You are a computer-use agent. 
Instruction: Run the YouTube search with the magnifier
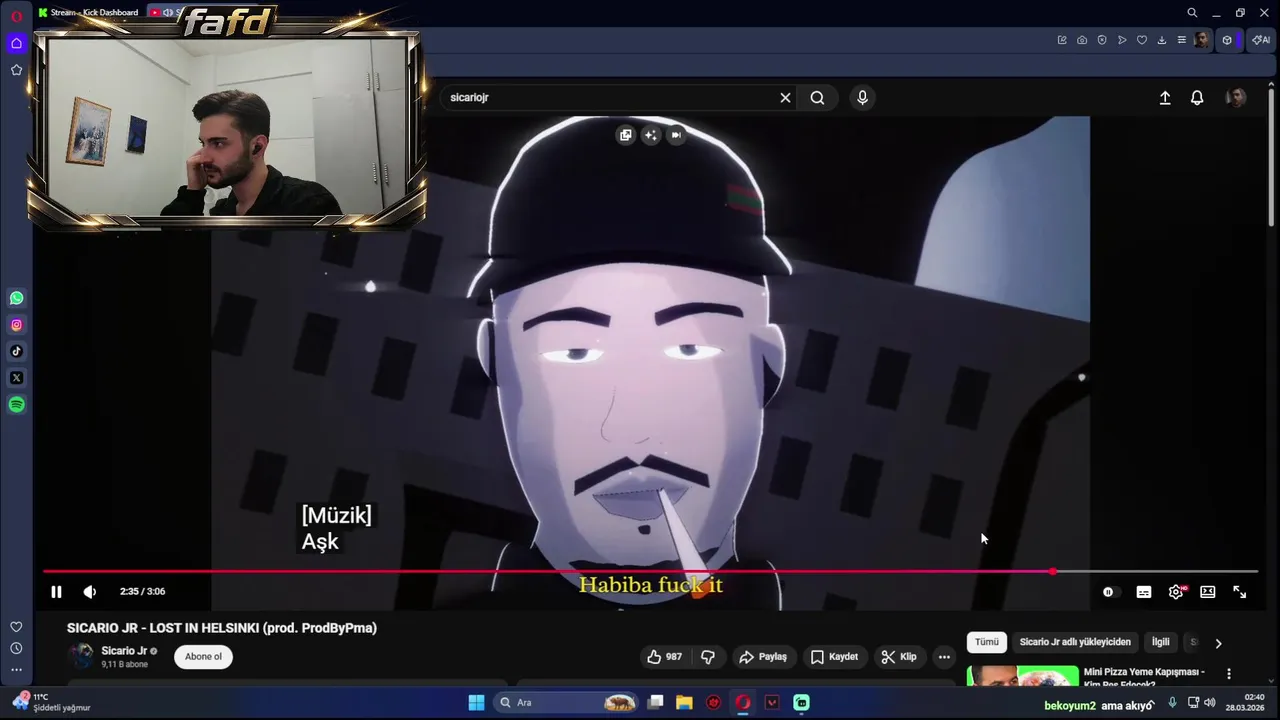click(x=817, y=97)
